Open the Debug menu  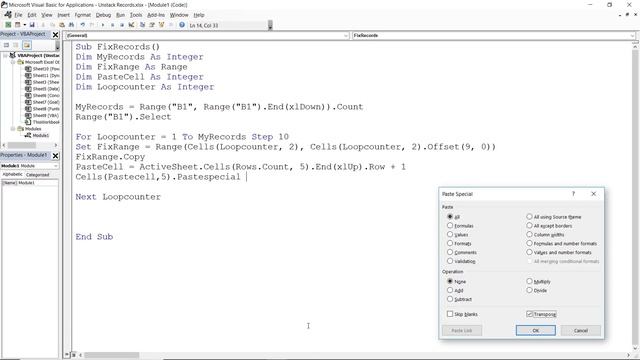103,15
